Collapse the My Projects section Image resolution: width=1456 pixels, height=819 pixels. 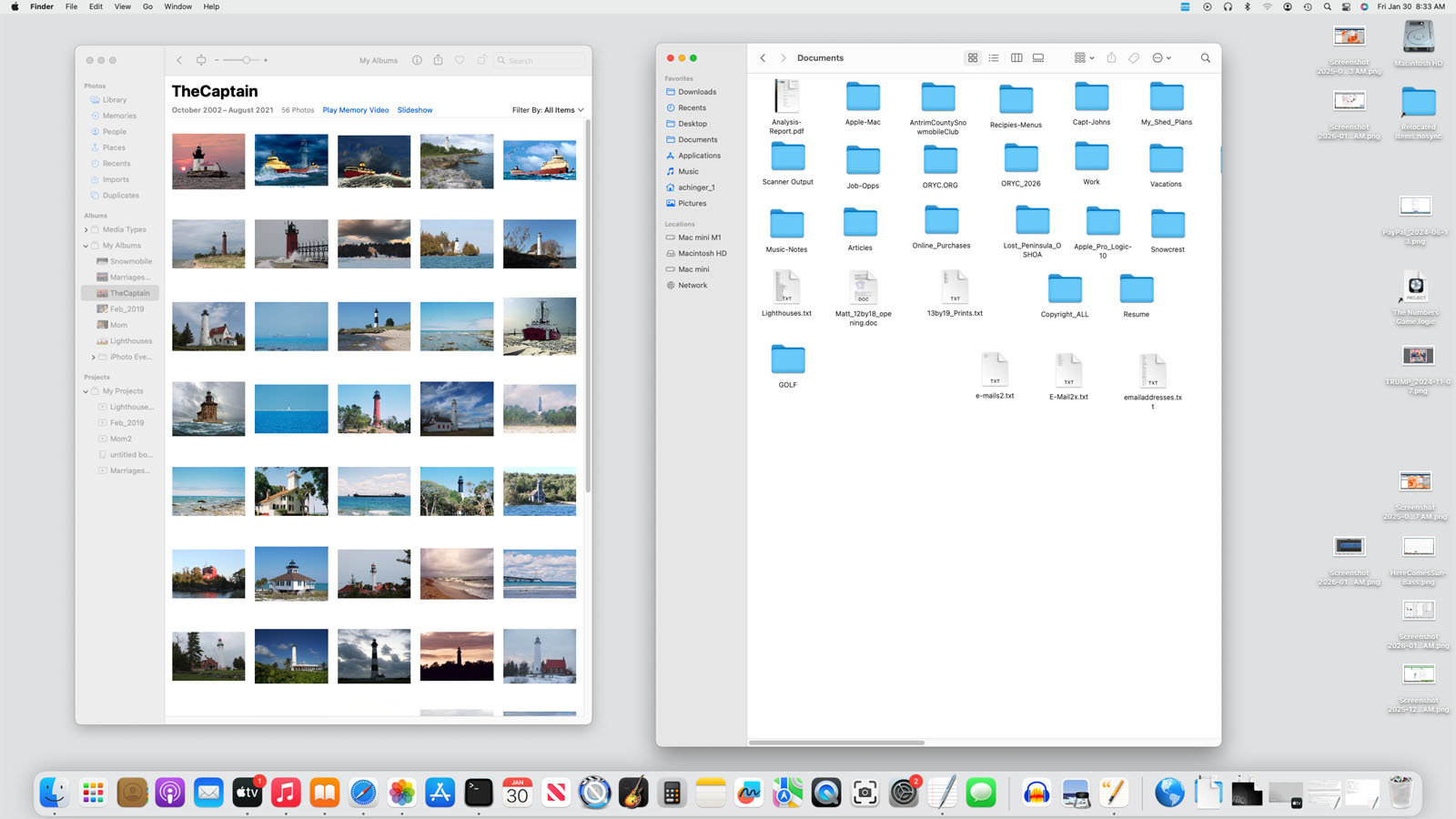[86, 391]
